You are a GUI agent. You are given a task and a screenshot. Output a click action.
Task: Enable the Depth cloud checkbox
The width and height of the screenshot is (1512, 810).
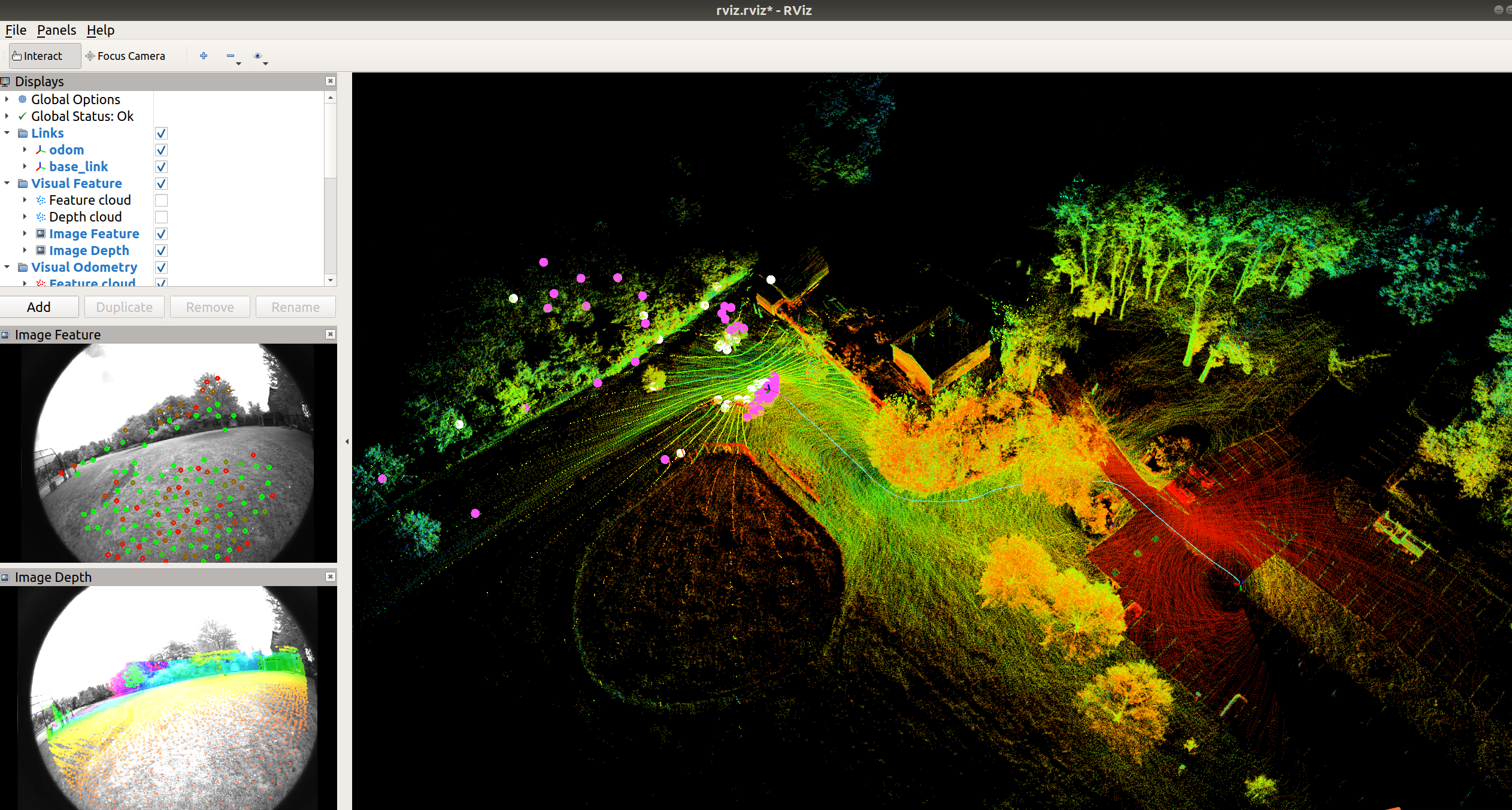(x=161, y=217)
